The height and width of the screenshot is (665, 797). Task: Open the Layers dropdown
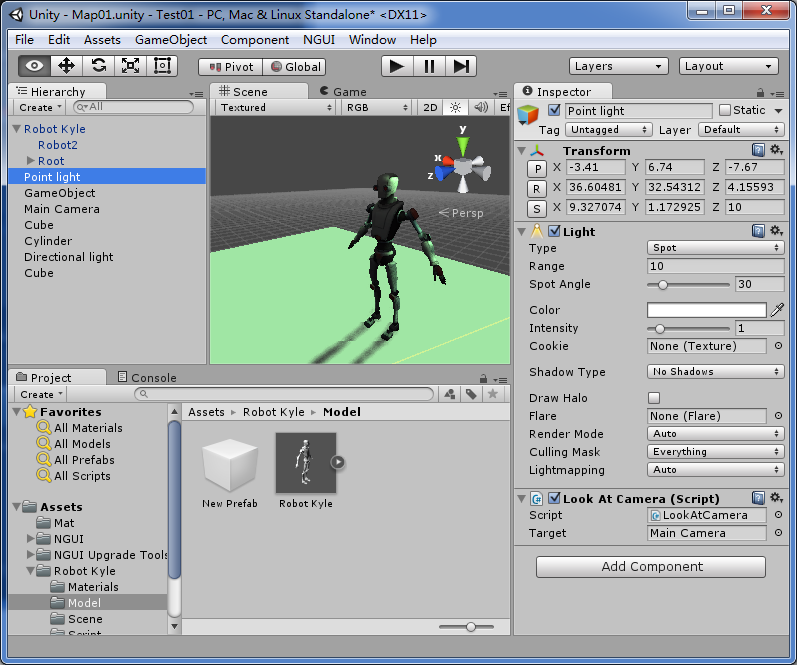click(619, 66)
